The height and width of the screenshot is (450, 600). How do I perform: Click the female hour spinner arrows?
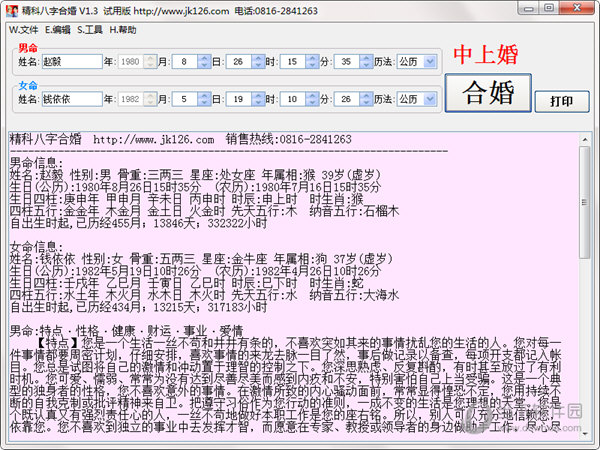[x=312, y=99]
